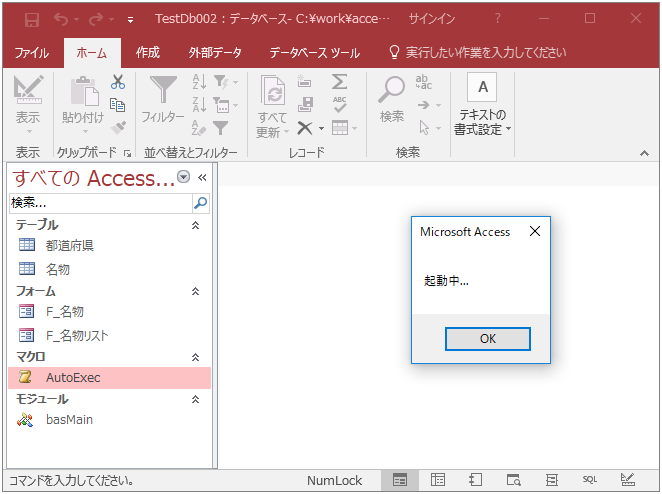Screen dimensions: 662x494
Task: Click the save record icon
Action: [x=305, y=104]
